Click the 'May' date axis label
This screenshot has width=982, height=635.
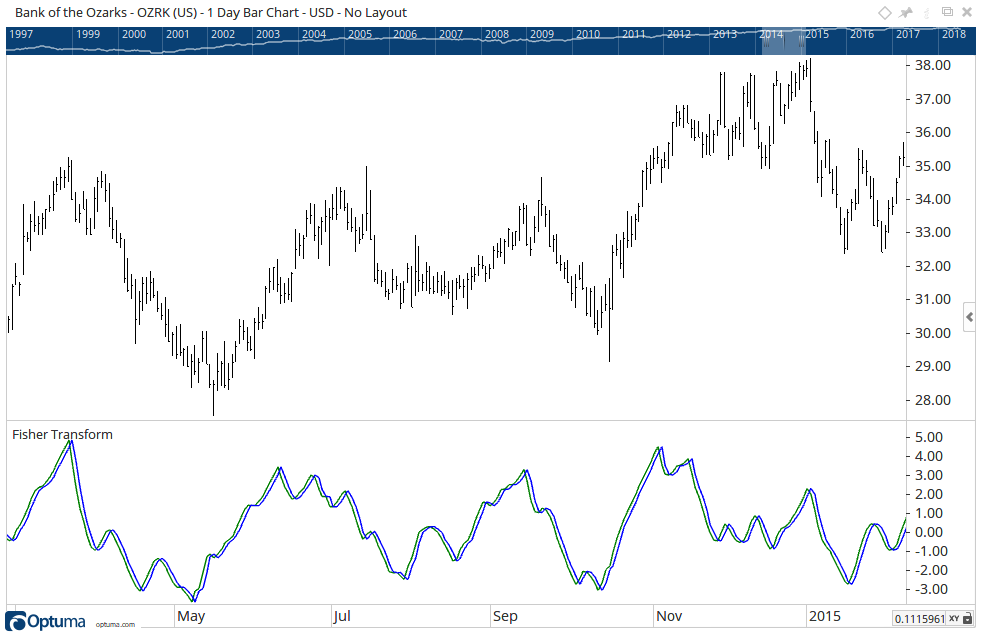(191, 616)
